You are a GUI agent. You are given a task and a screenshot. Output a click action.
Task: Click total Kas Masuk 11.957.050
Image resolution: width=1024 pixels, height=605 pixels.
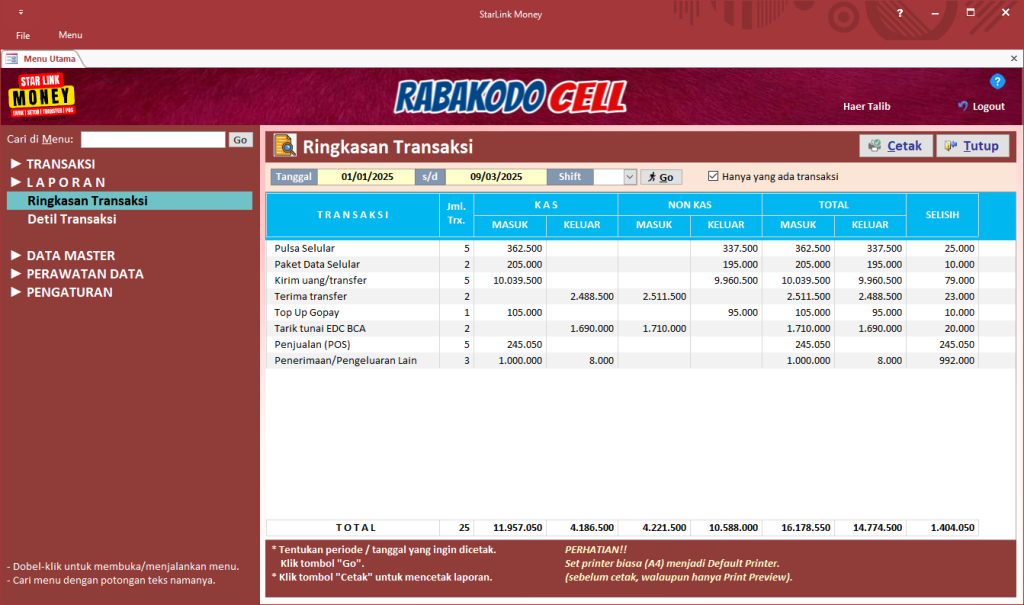pos(517,527)
